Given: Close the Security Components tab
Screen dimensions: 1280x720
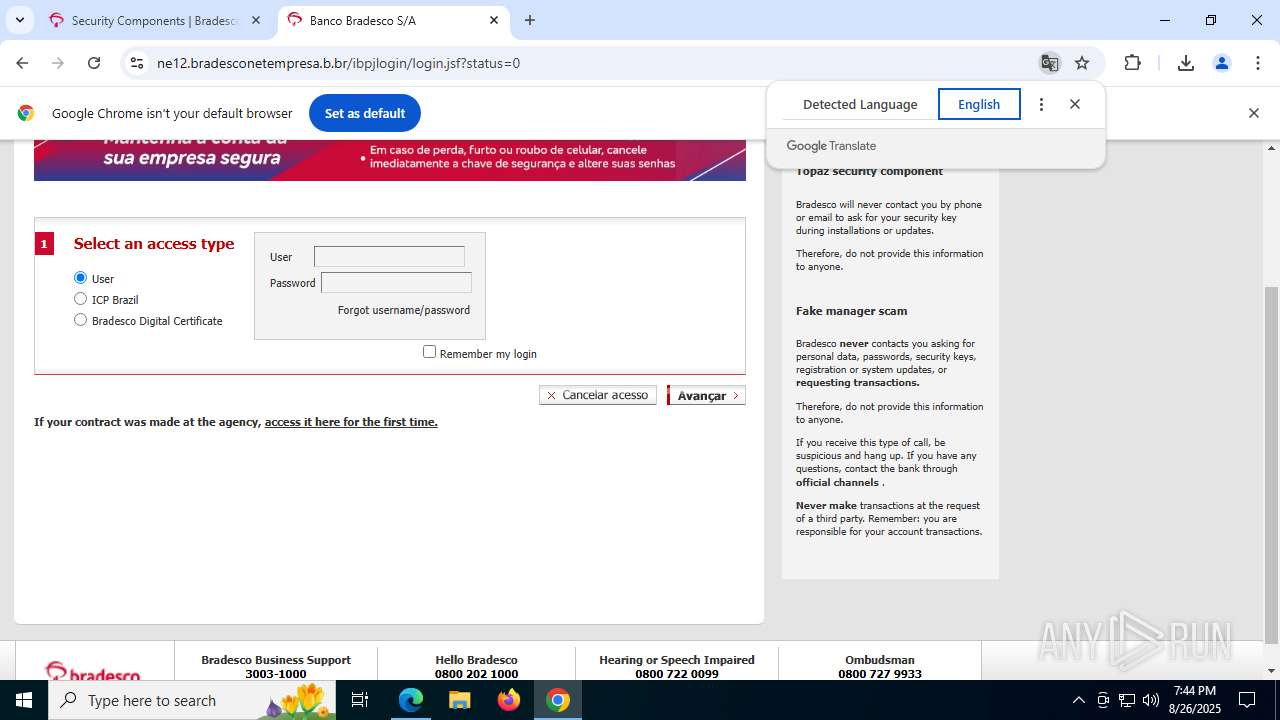Looking at the screenshot, I should (x=256, y=20).
